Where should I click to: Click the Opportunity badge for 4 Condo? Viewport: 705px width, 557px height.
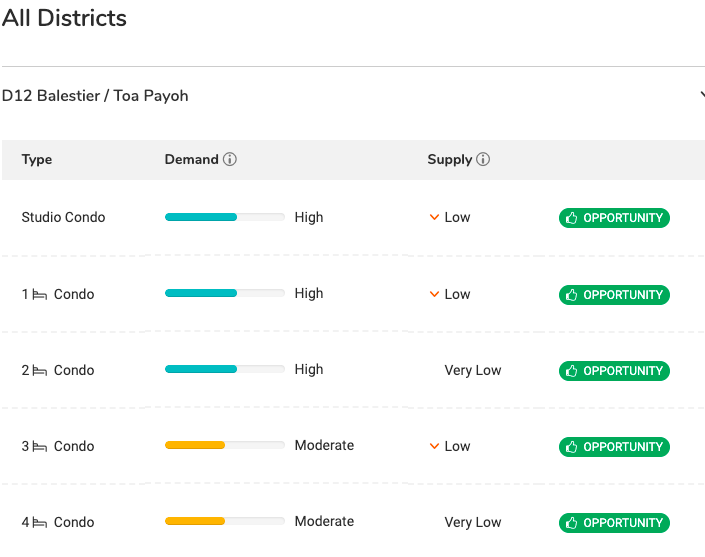coord(613,523)
